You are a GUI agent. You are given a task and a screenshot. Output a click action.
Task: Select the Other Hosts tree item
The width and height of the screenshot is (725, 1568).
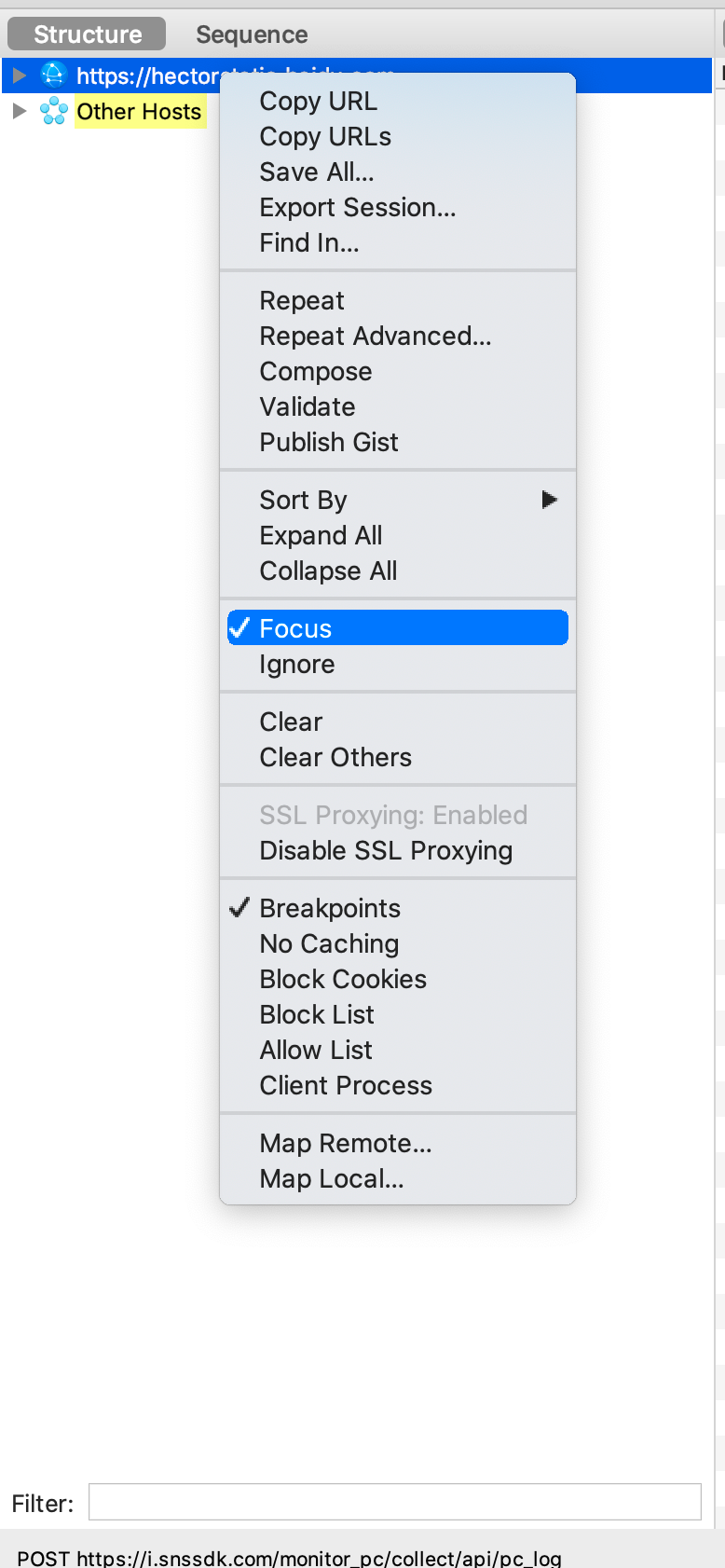pyautogui.click(x=139, y=112)
